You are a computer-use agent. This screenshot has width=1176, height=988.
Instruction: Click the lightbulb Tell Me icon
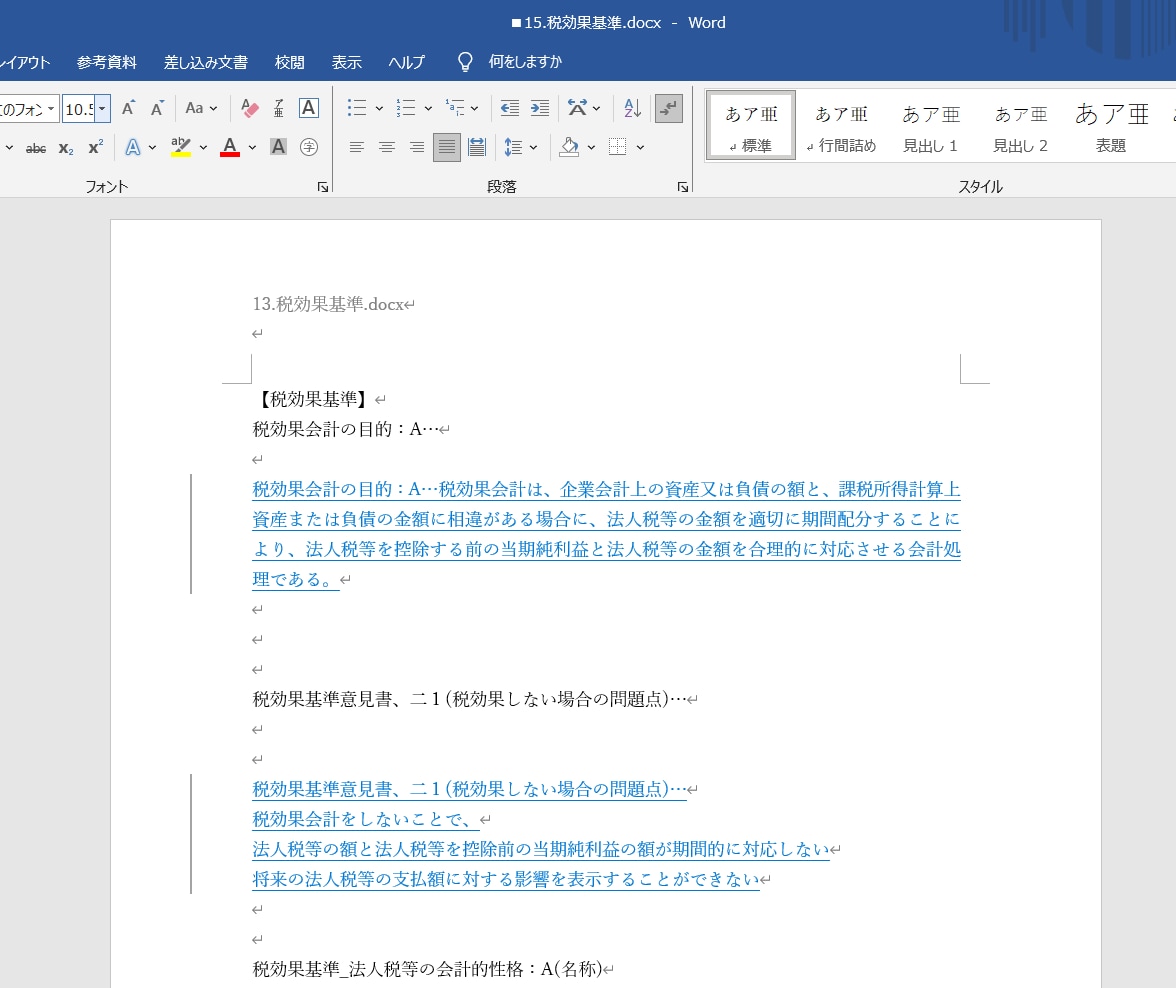[x=465, y=62]
